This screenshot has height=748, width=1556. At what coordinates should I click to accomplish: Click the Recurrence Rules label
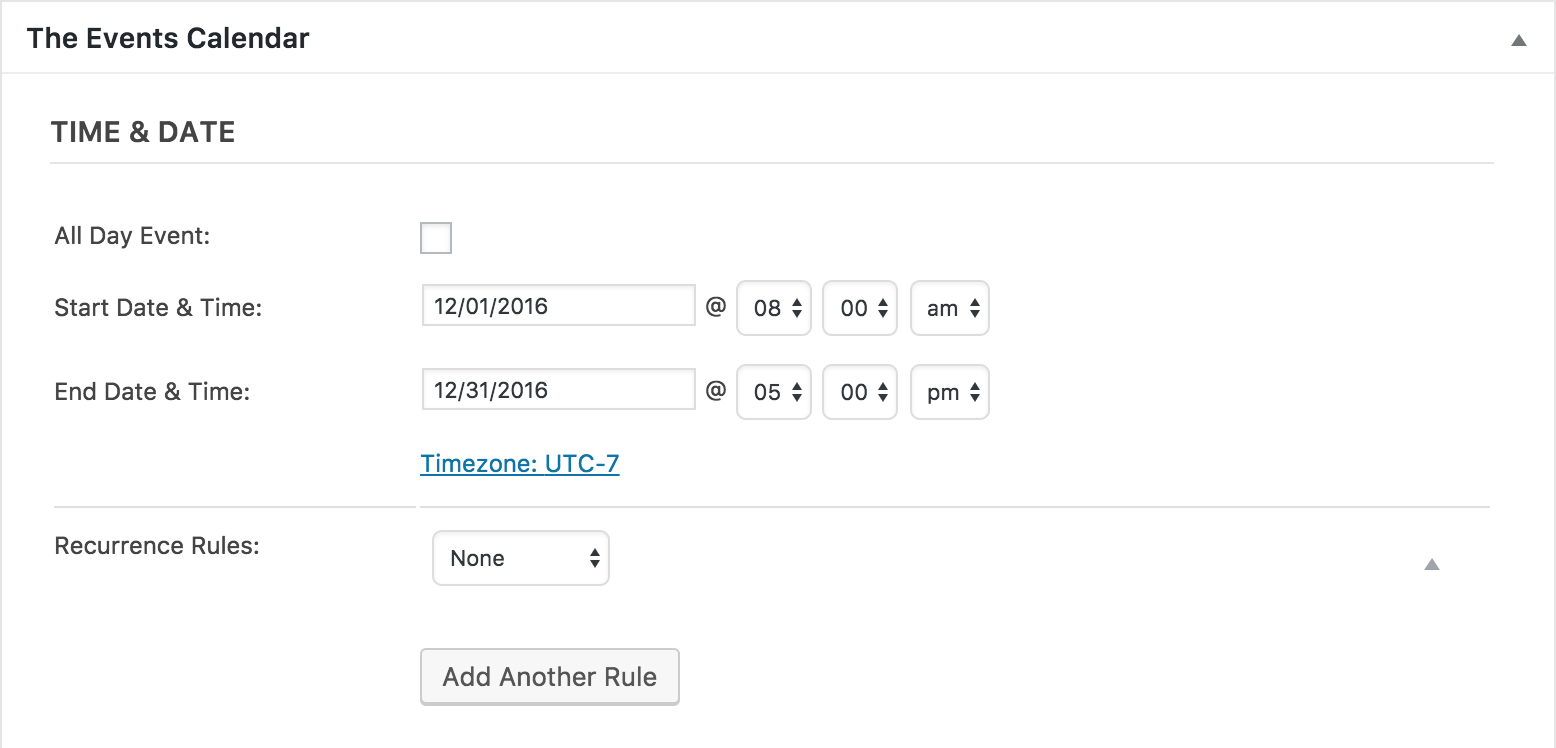(x=157, y=546)
